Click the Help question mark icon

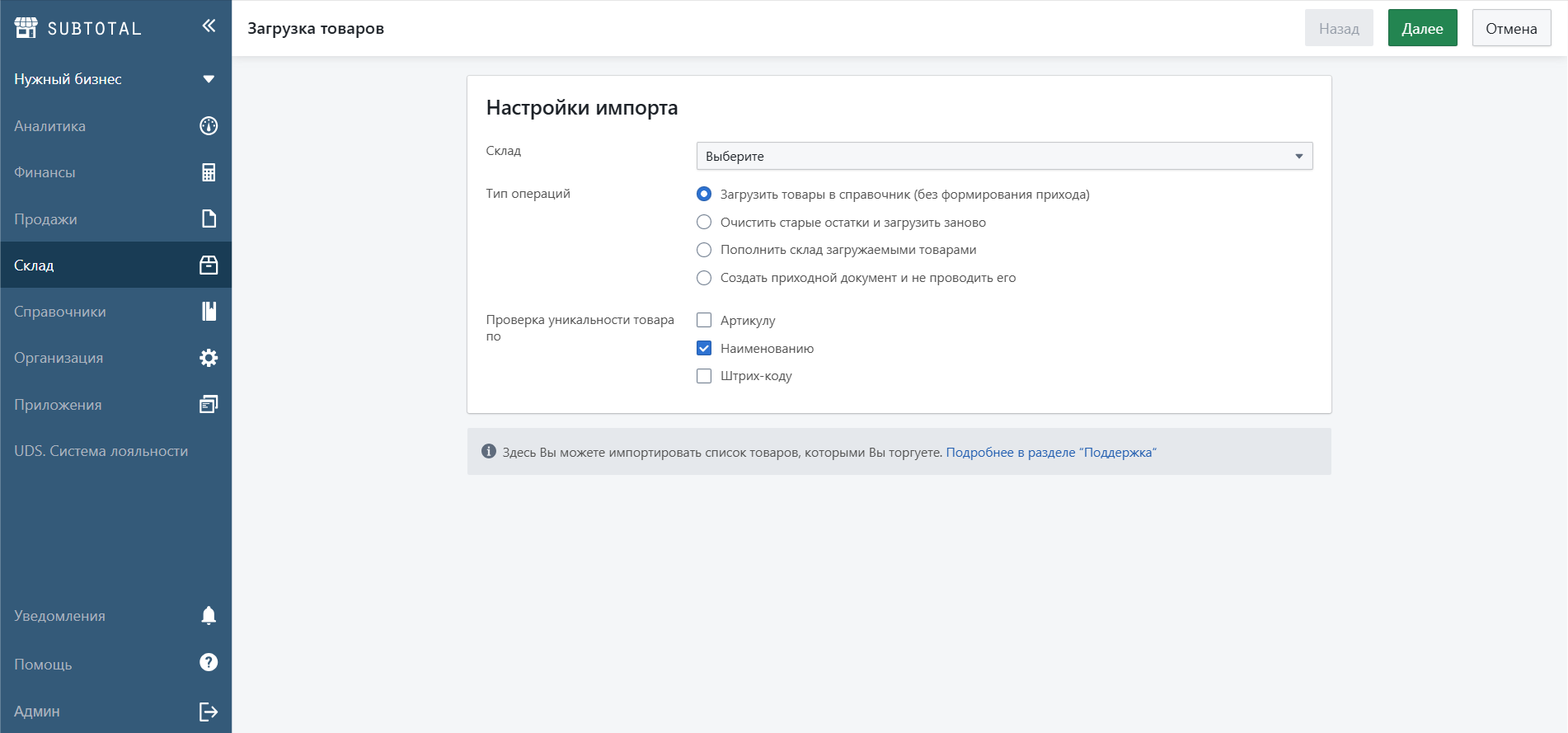click(209, 663)
